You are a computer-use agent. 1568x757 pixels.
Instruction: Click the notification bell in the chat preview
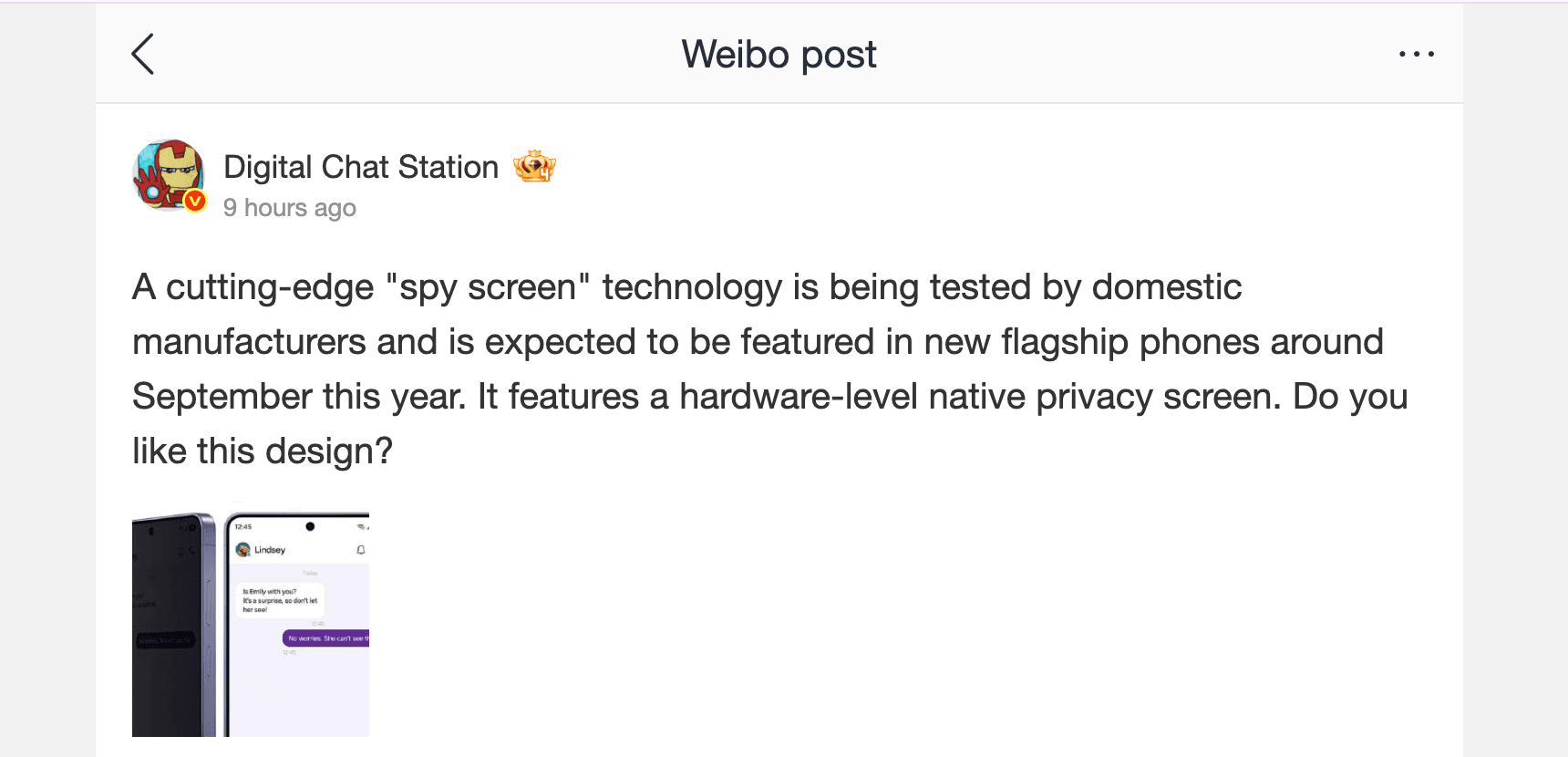(x=360, y=550)
